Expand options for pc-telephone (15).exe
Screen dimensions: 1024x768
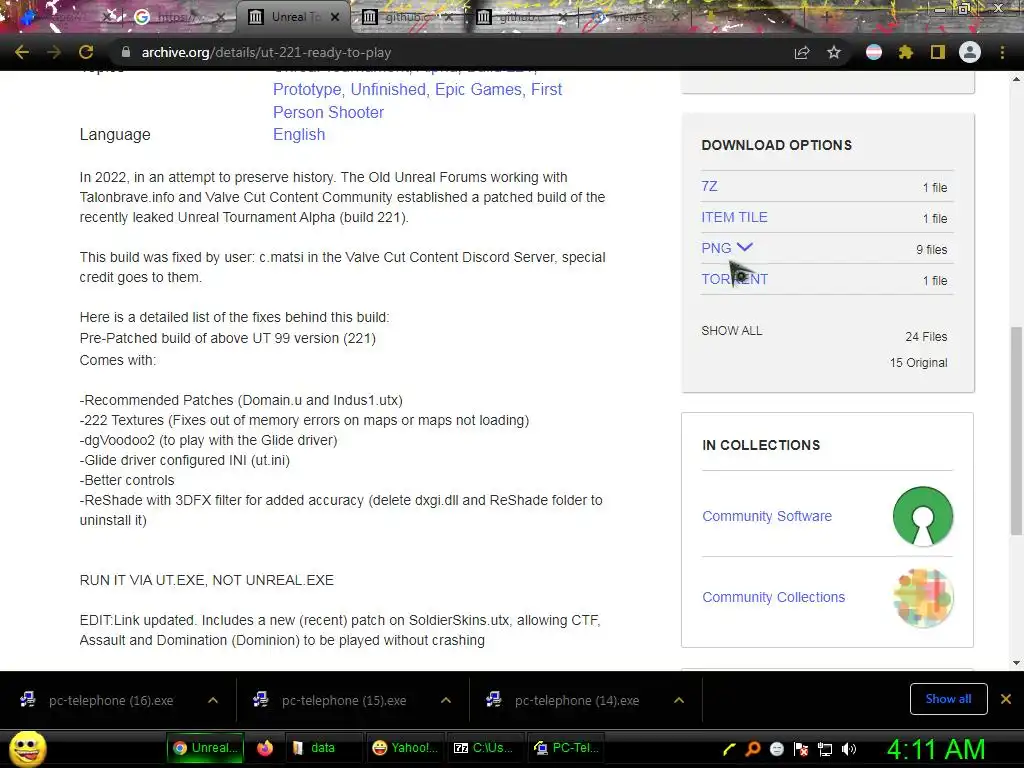coord(446,700)
